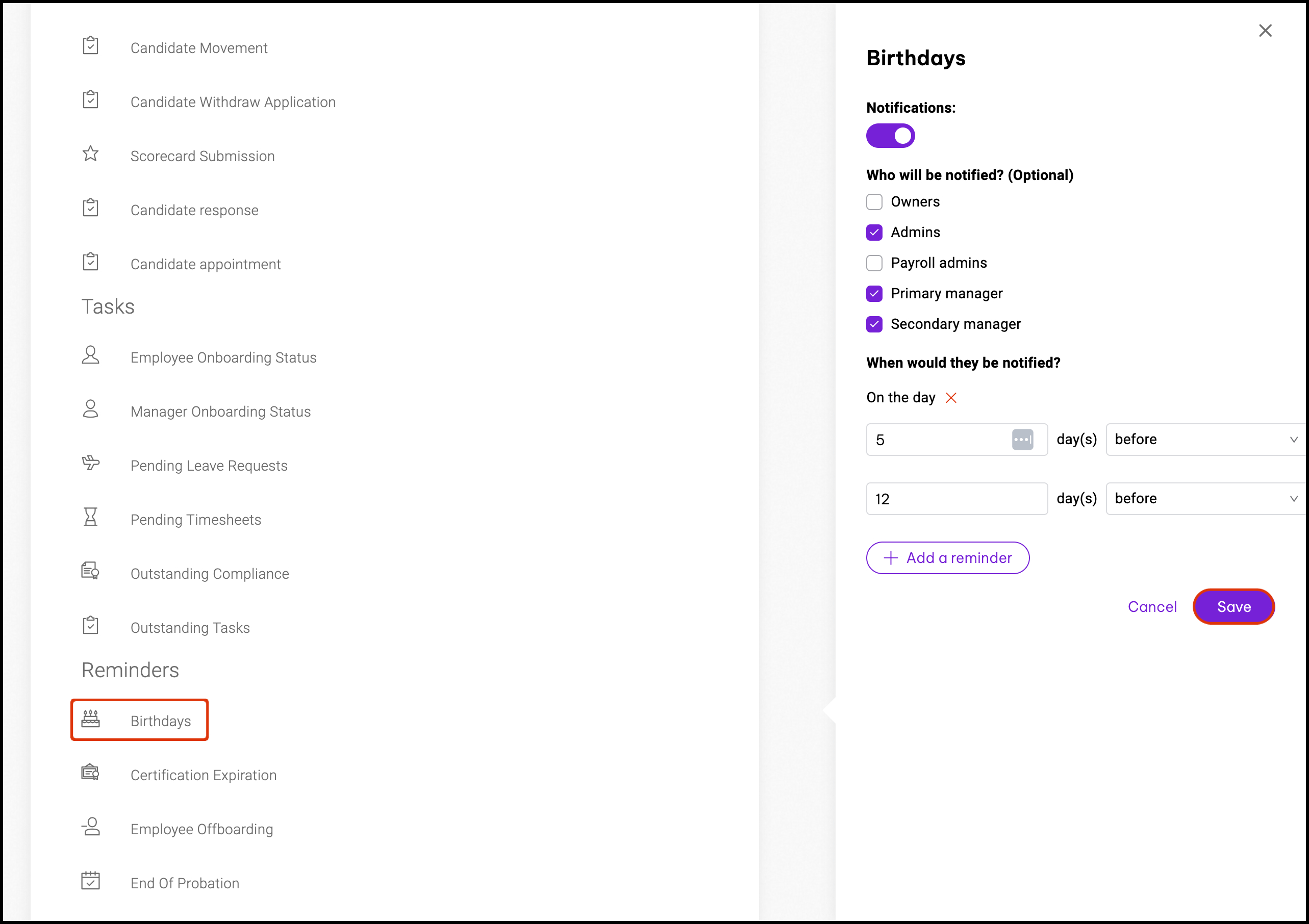1309x924 pixels.
Task: Turn off the Notifications toggle
Action: (x=890, y=136)
